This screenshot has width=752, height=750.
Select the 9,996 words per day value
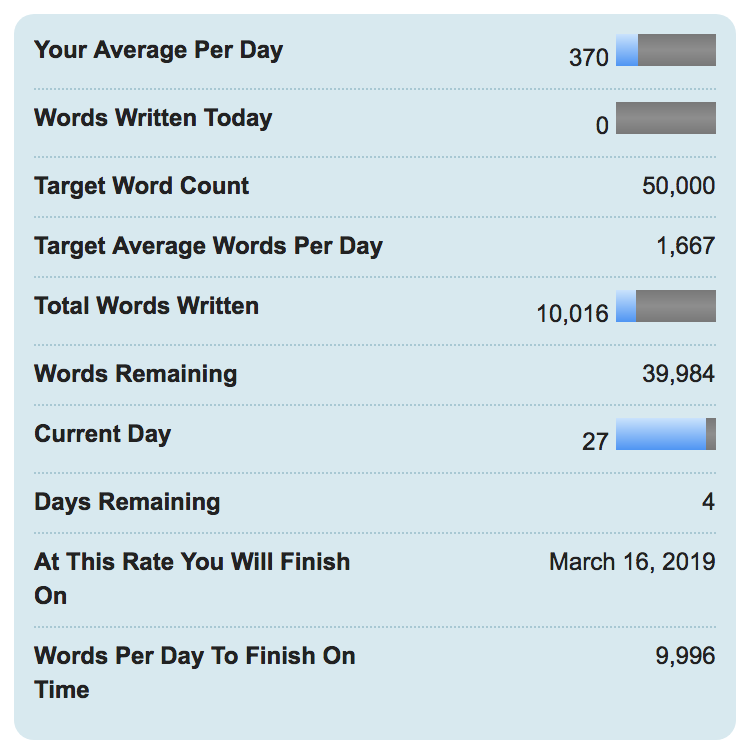click(x=685, y=656)
